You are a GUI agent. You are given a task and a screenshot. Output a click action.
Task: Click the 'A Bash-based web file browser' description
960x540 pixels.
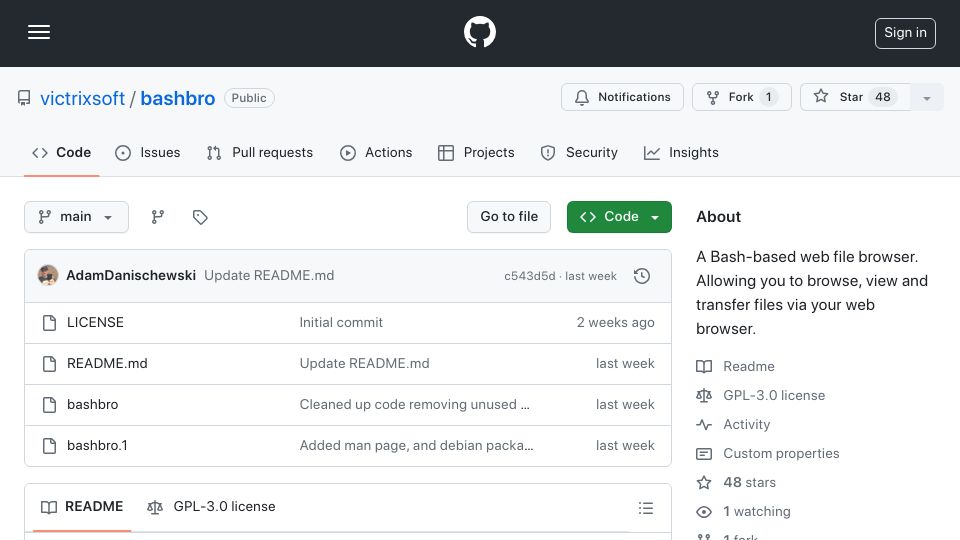812,293
